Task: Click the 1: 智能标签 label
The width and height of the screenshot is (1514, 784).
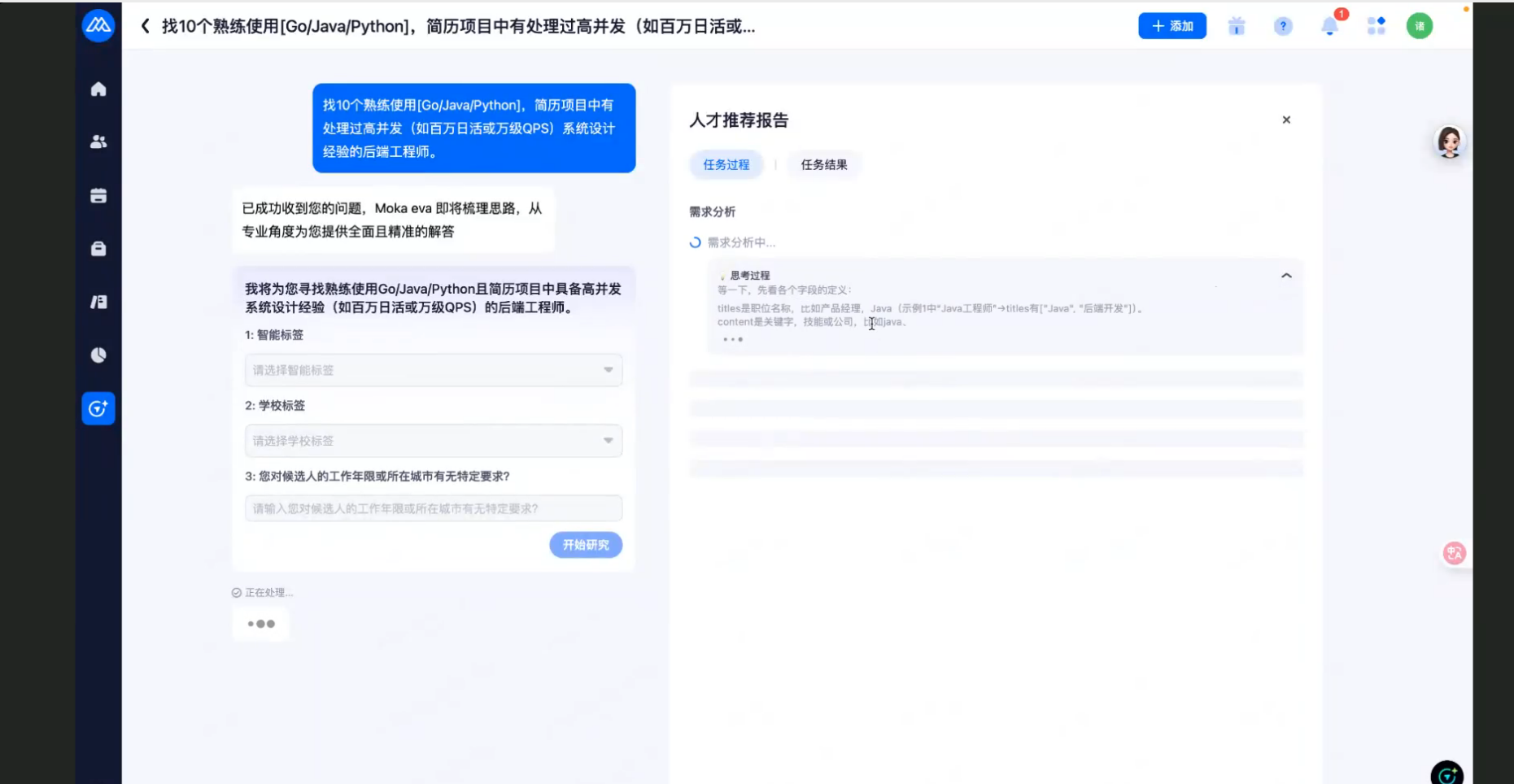Action: point(274,335)
